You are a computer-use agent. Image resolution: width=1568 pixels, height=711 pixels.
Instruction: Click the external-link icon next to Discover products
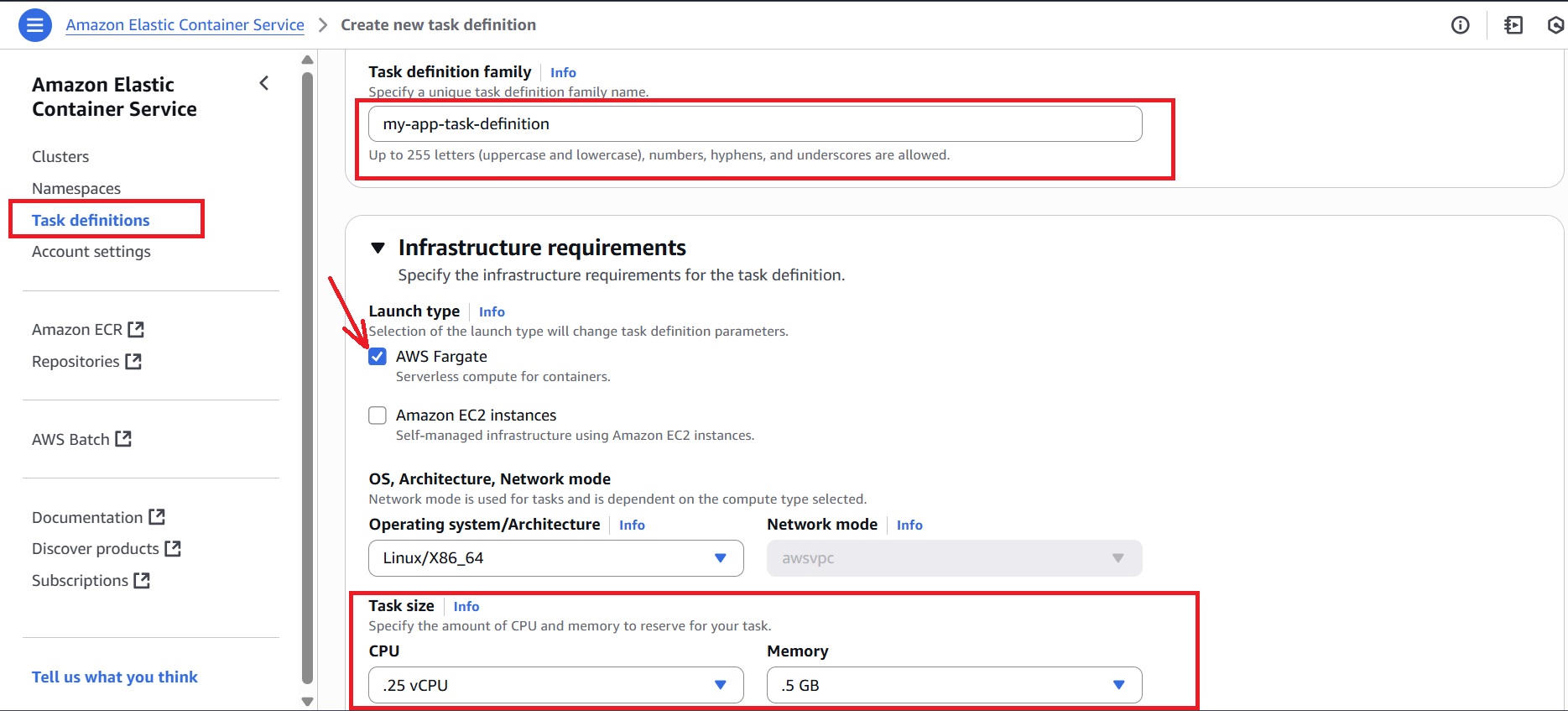pyautogui.click(x=173, y=549)
